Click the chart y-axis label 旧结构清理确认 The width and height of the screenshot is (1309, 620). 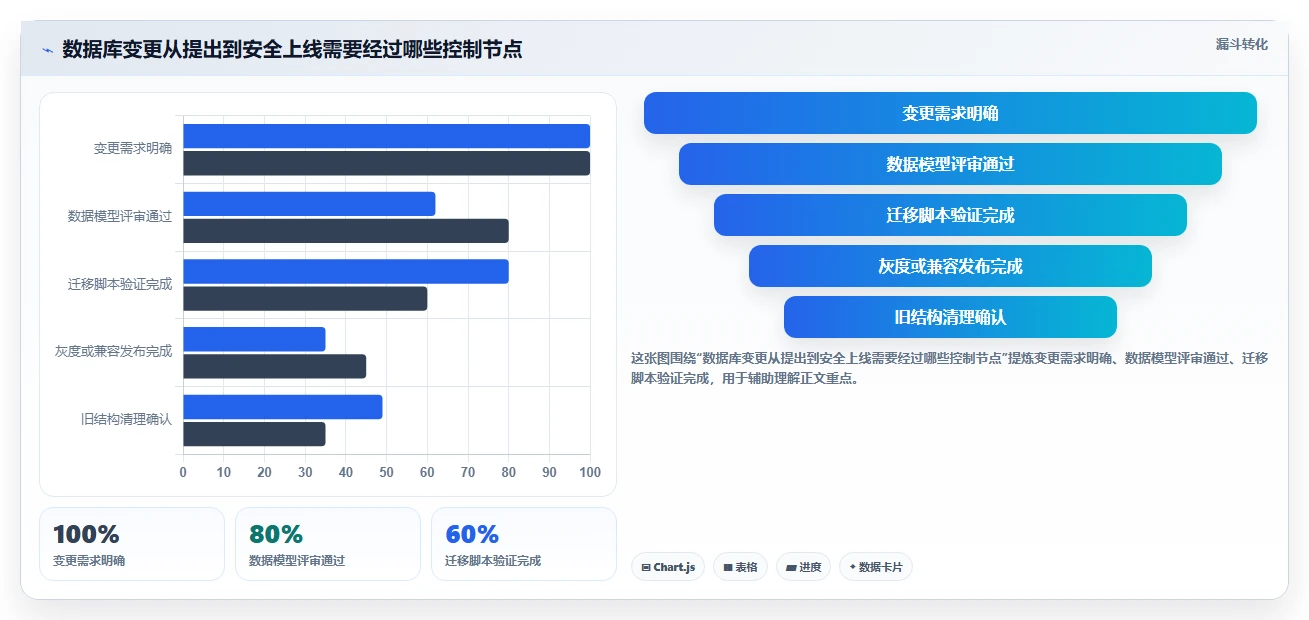(x=127, y=419)
